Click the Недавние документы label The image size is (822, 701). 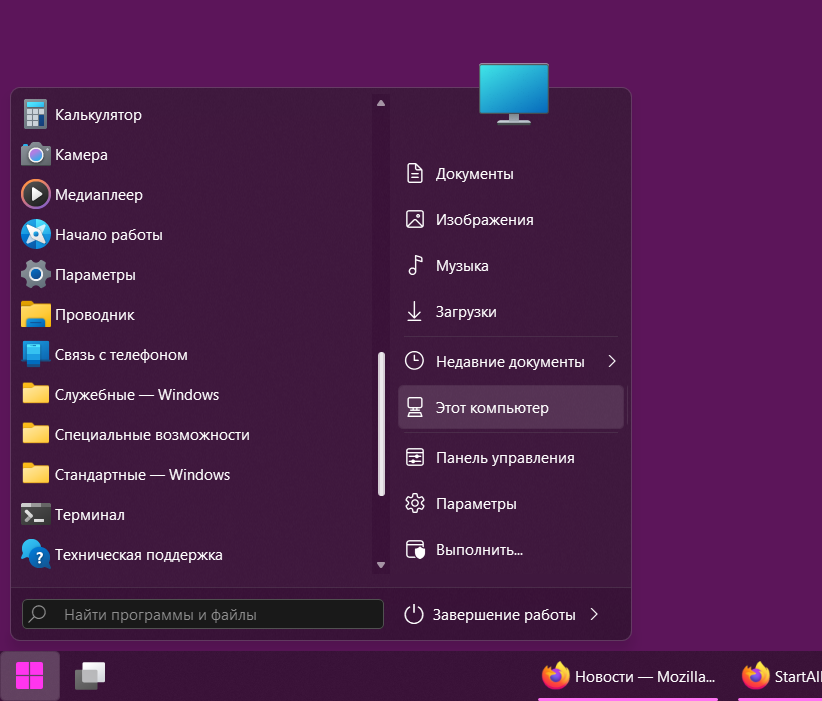tap(510, 361)
